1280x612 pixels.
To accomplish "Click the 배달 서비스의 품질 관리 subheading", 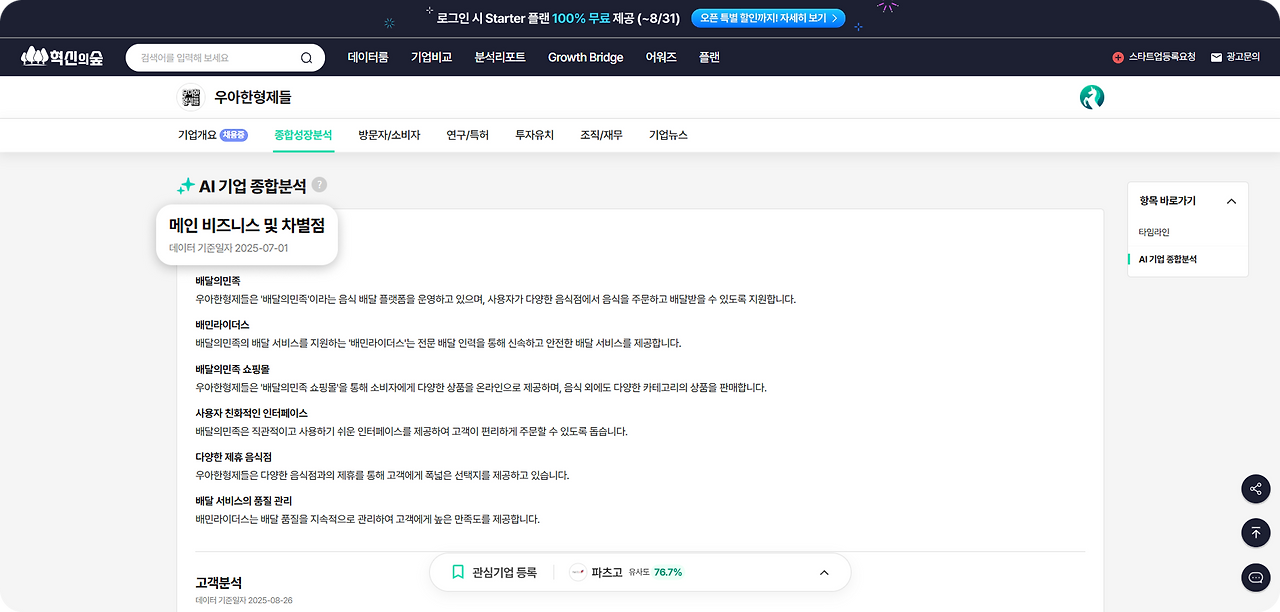I will [x=244, y=501].
